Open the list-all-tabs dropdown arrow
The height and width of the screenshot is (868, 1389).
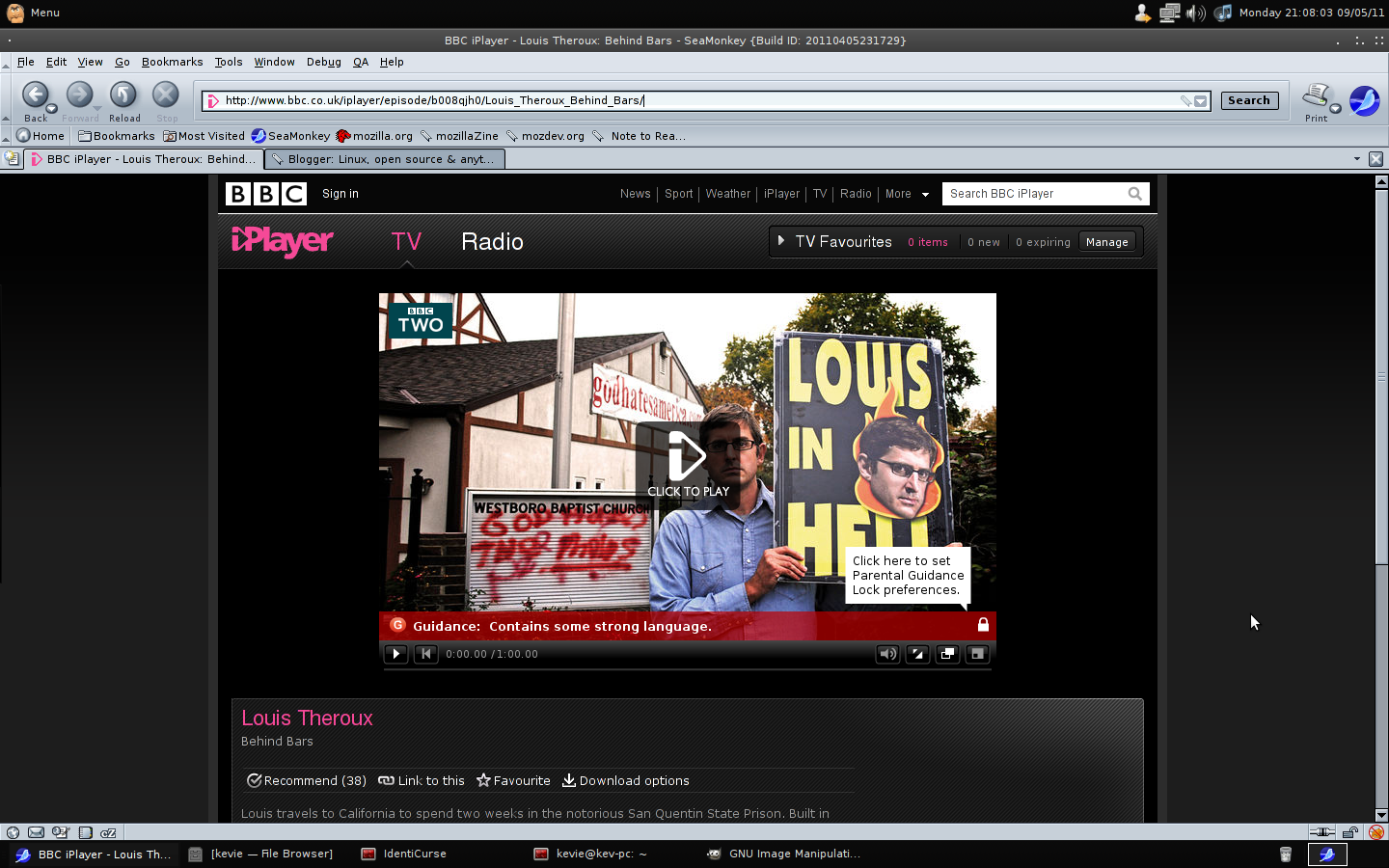point(1357,159)
